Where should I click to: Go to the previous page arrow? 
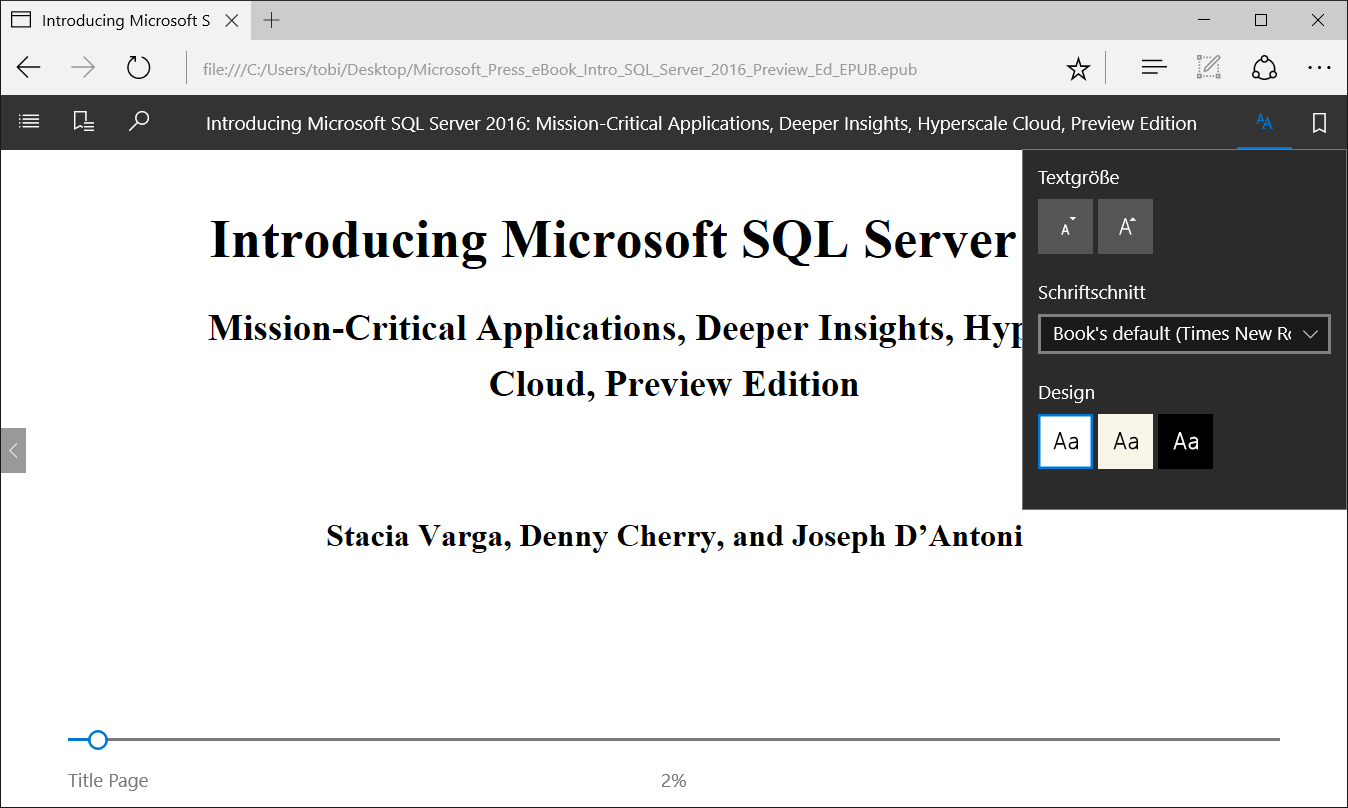[13, 450]
